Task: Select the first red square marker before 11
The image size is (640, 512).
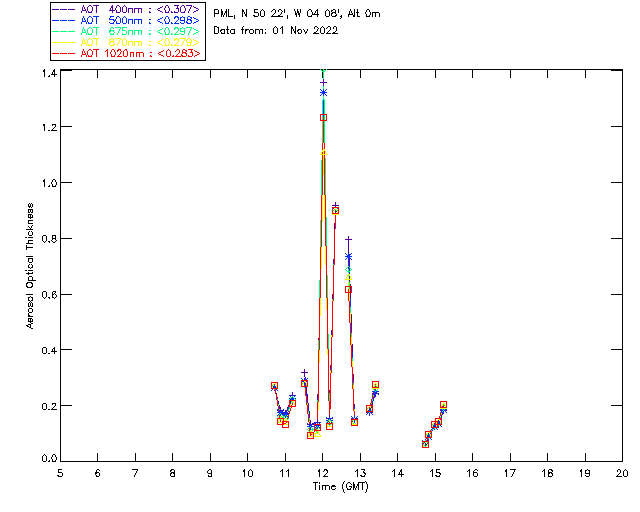Action: pos(274,386)
